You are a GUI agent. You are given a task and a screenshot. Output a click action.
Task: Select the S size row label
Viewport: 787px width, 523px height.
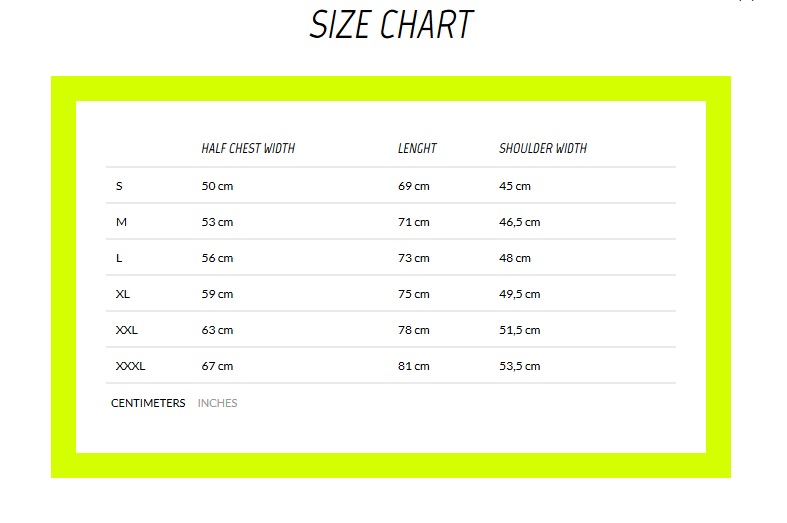(119, 186)
